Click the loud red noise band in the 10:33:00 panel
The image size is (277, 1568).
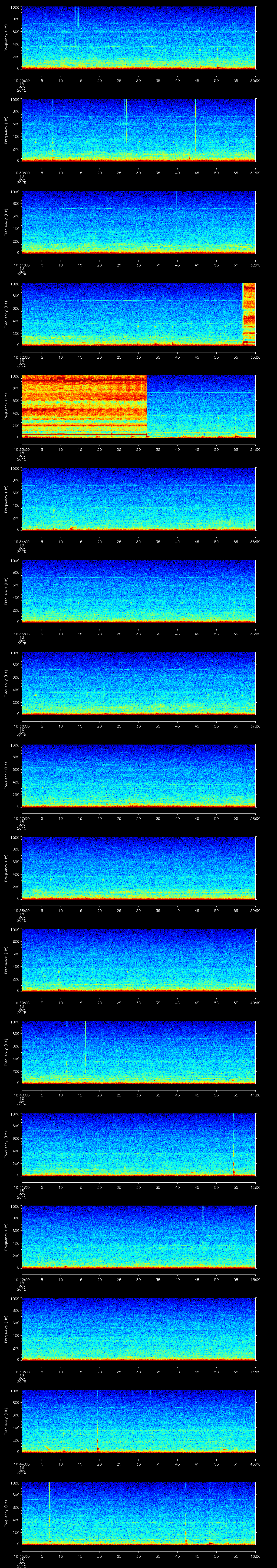click(84, 407)
